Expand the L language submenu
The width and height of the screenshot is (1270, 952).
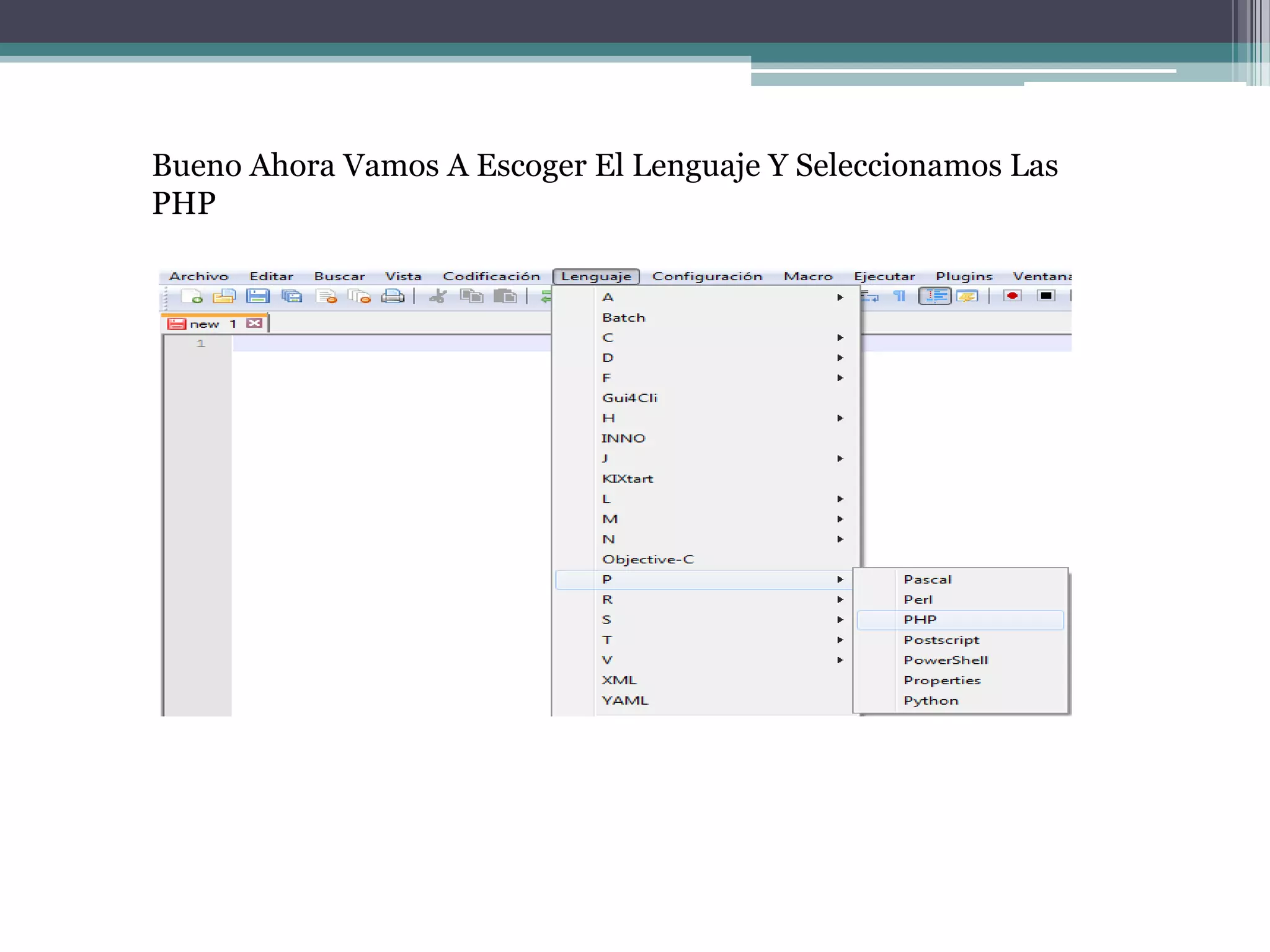[705, 499]
